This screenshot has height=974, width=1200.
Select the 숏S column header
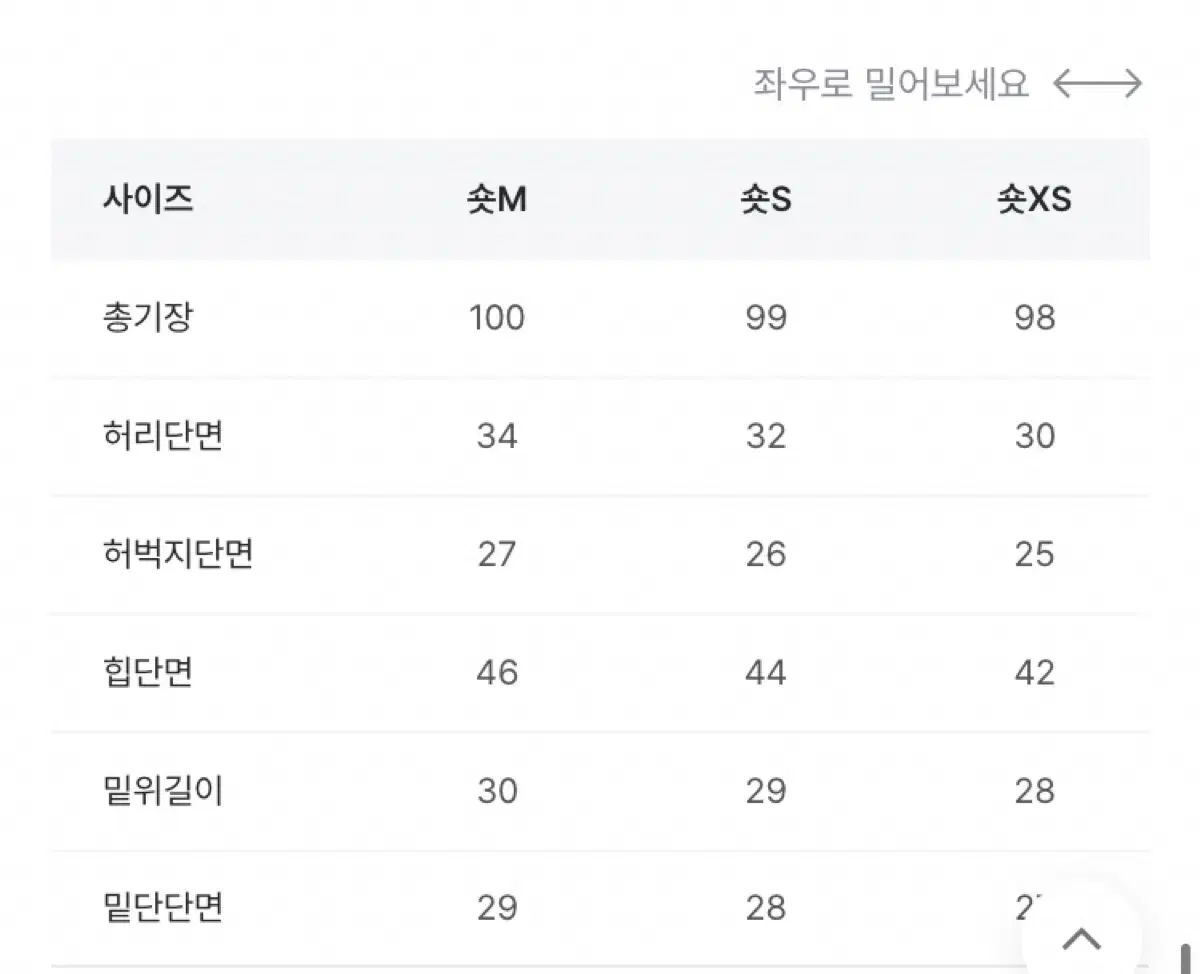click(x=765, y=200)
